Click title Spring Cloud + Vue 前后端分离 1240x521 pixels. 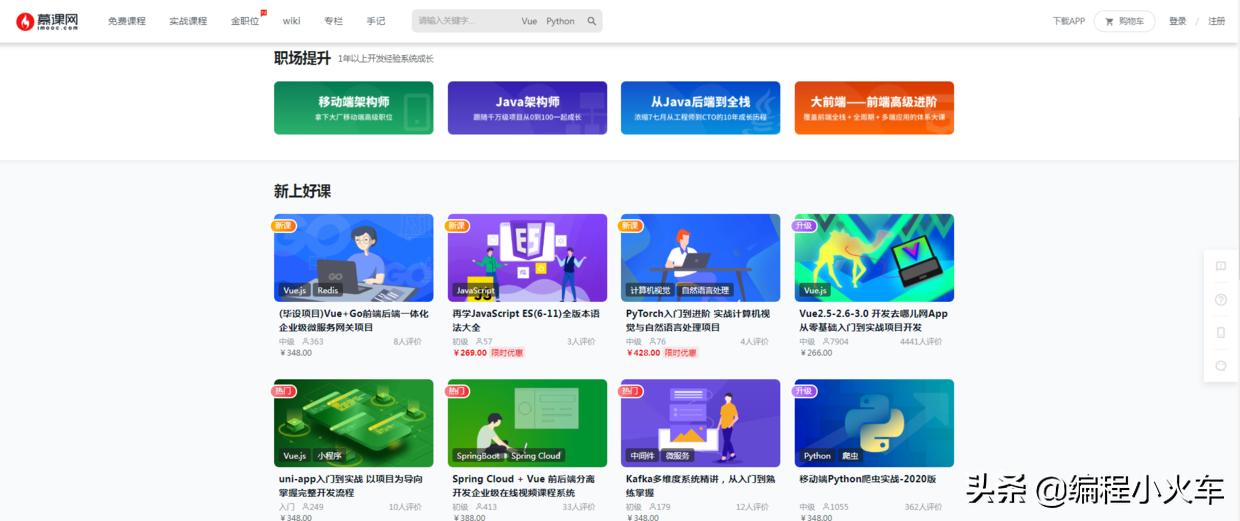pos(523,485)
